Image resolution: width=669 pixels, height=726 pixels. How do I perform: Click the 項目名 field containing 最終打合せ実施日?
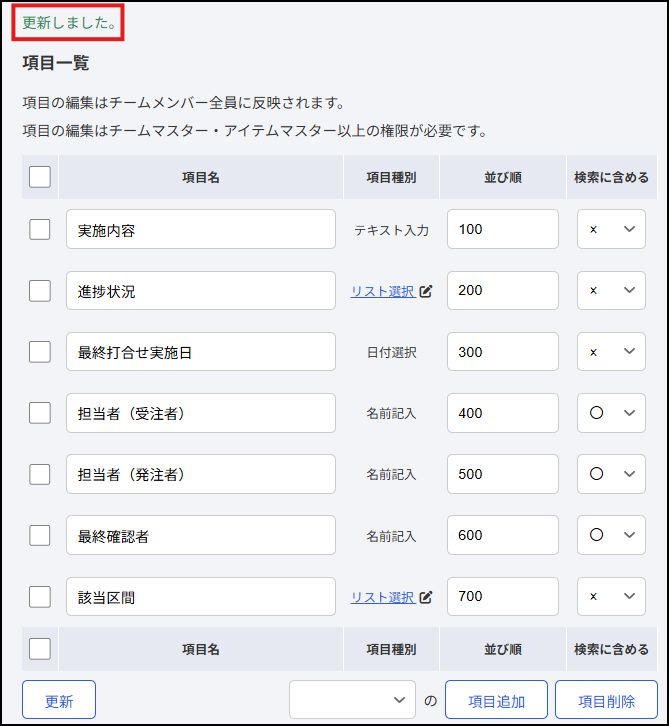tap(201, 351)
